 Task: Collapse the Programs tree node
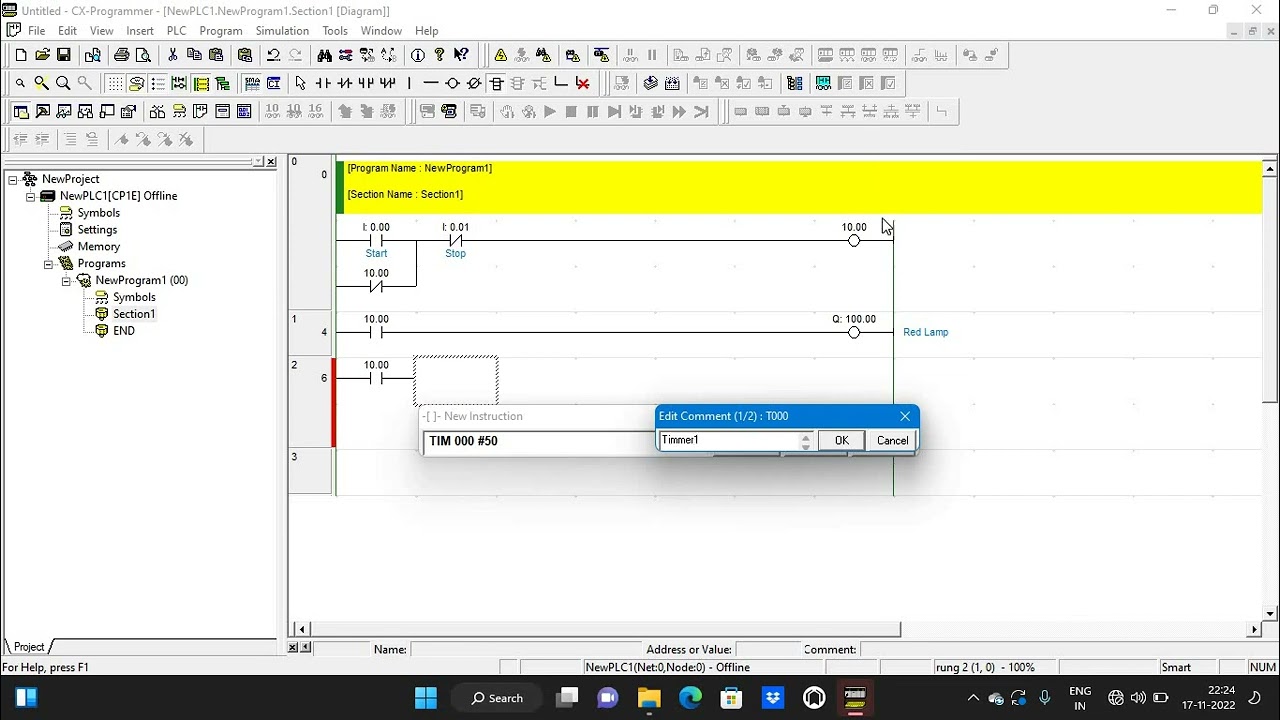tap(48, 264)
